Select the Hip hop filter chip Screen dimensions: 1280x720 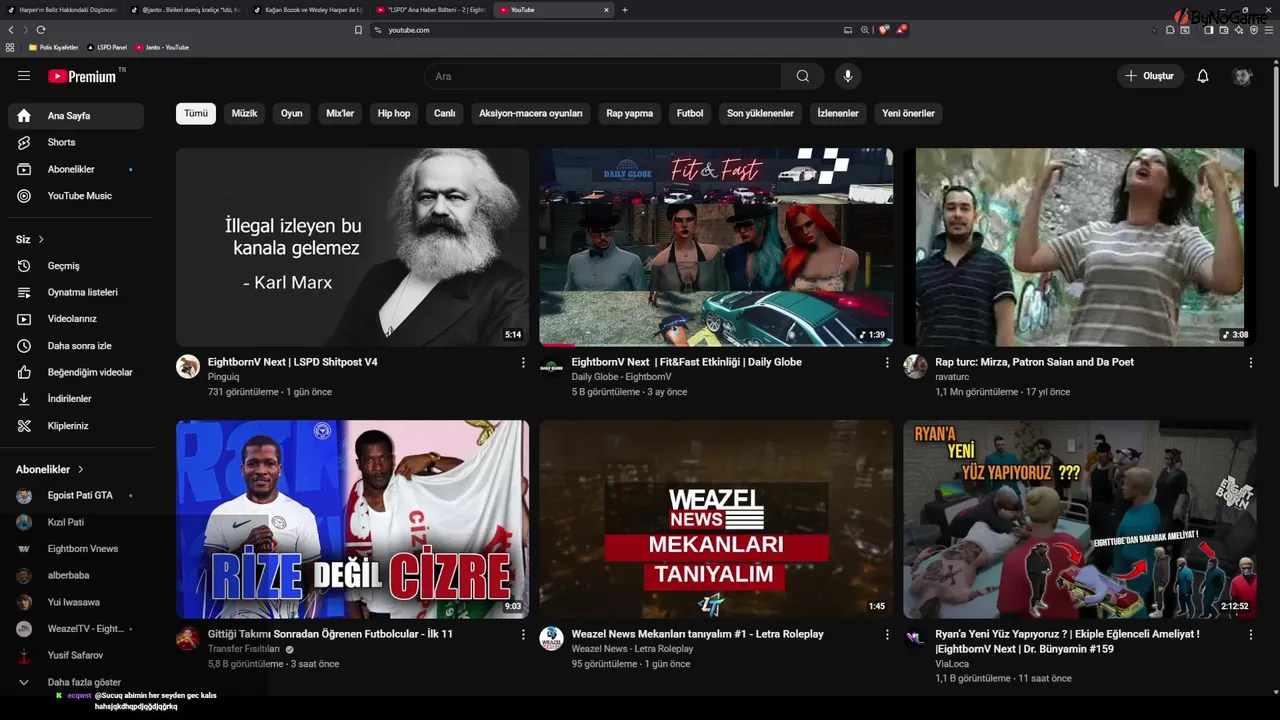pos(394,114)
